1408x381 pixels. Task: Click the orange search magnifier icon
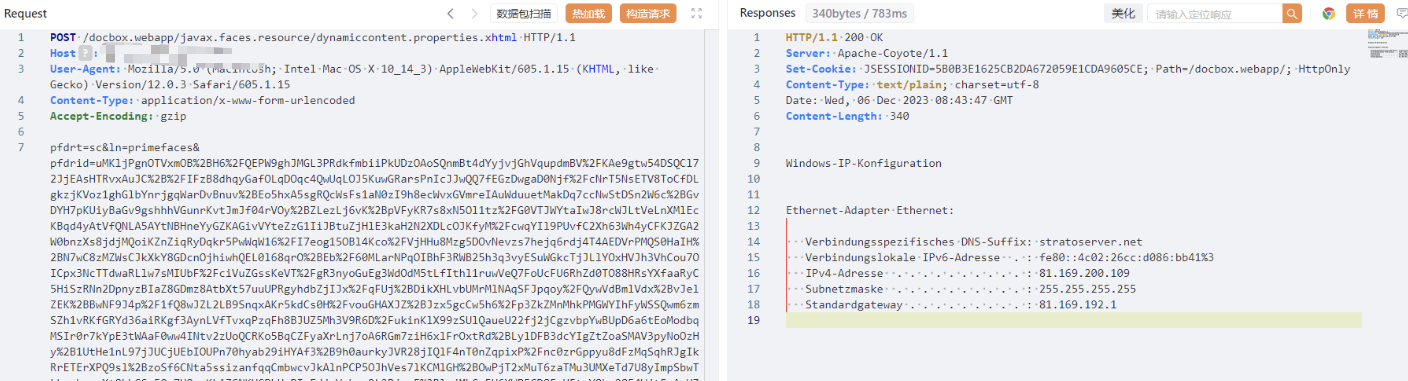1293,14
